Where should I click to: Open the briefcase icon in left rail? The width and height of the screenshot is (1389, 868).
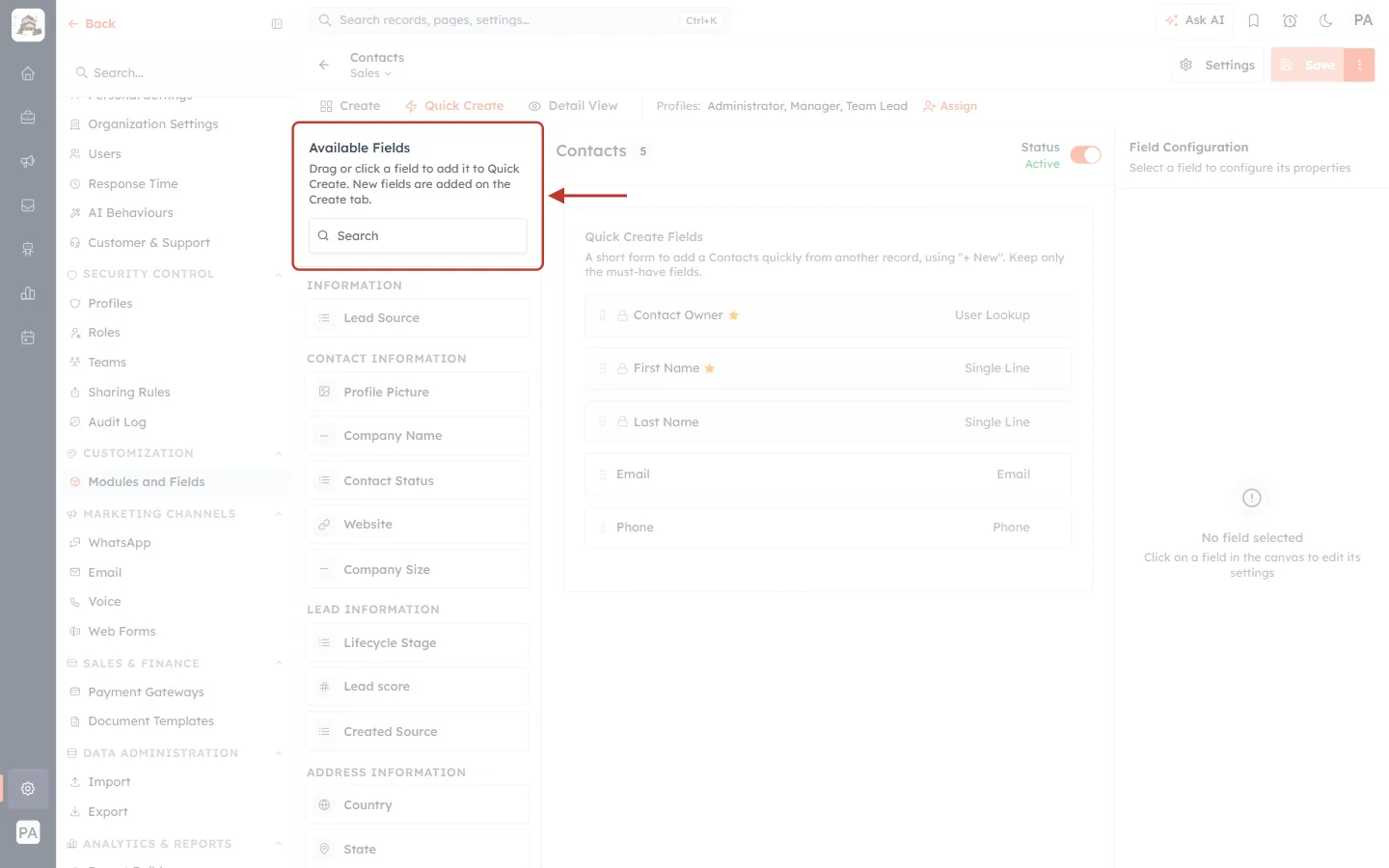pyautogui.click(x=28, y=117)
